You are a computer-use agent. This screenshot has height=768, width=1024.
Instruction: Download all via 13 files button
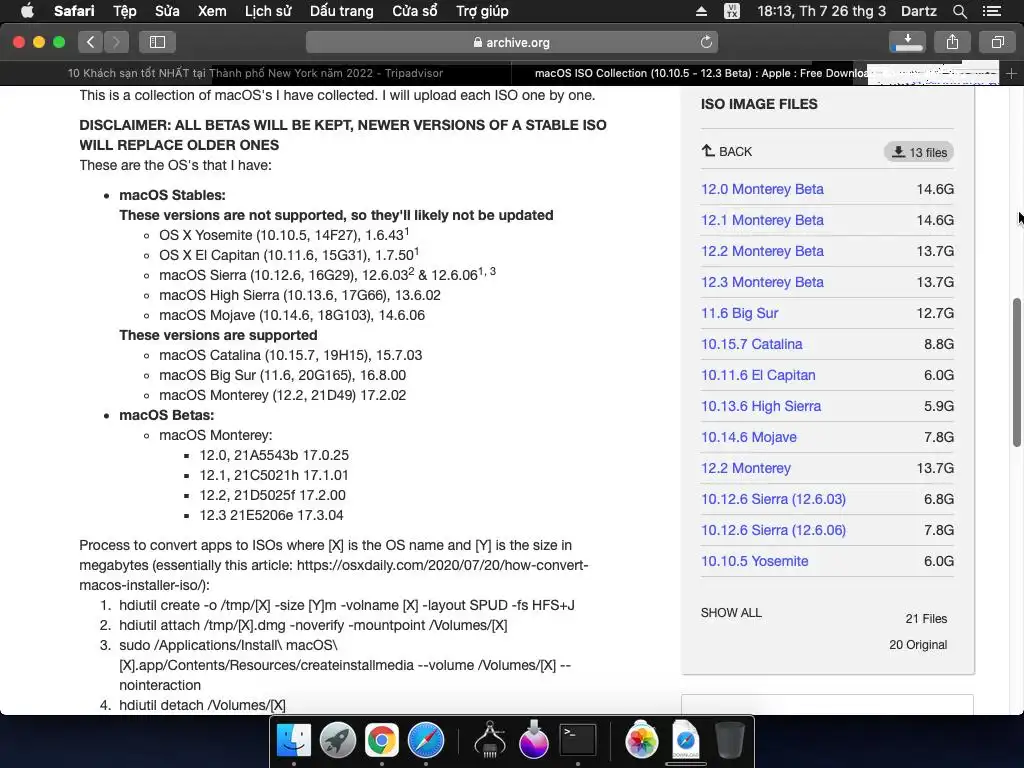tap(919, 152)
